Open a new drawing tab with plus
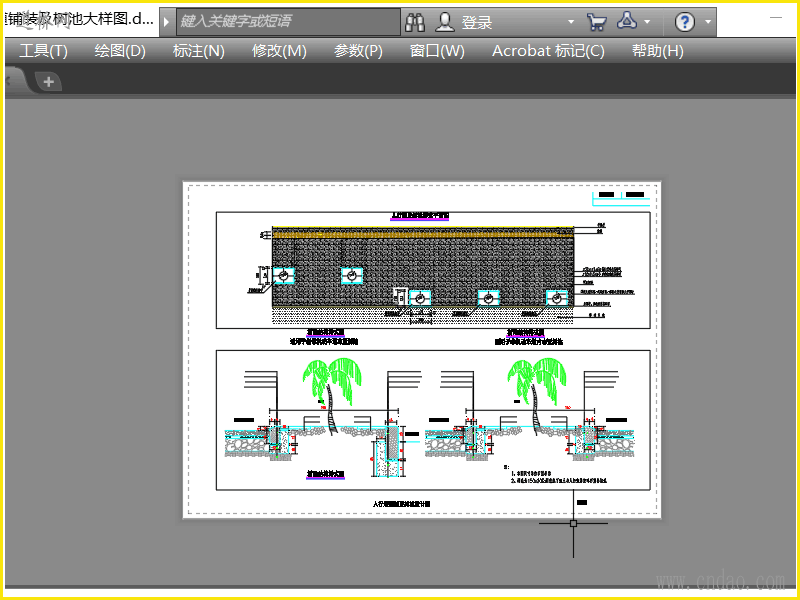 [x=47, y=81]
